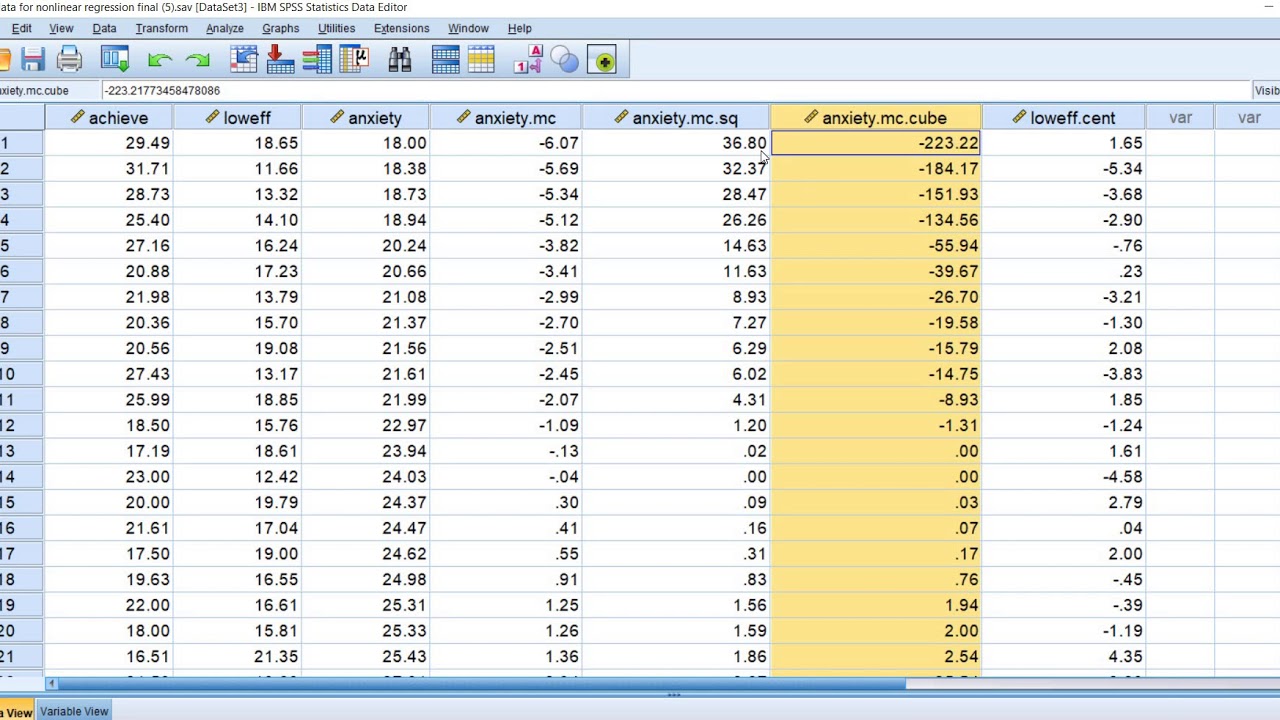Click anxiety.mc cell -2.07
This screenshot has height=720, width=1280.
click(x=505, y=400)
